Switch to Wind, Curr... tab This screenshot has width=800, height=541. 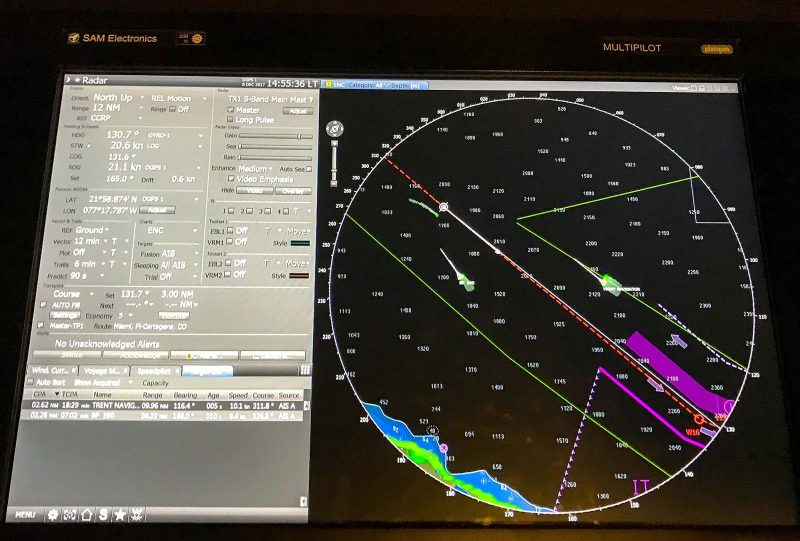pyautogui.click(x=51, y=371)
